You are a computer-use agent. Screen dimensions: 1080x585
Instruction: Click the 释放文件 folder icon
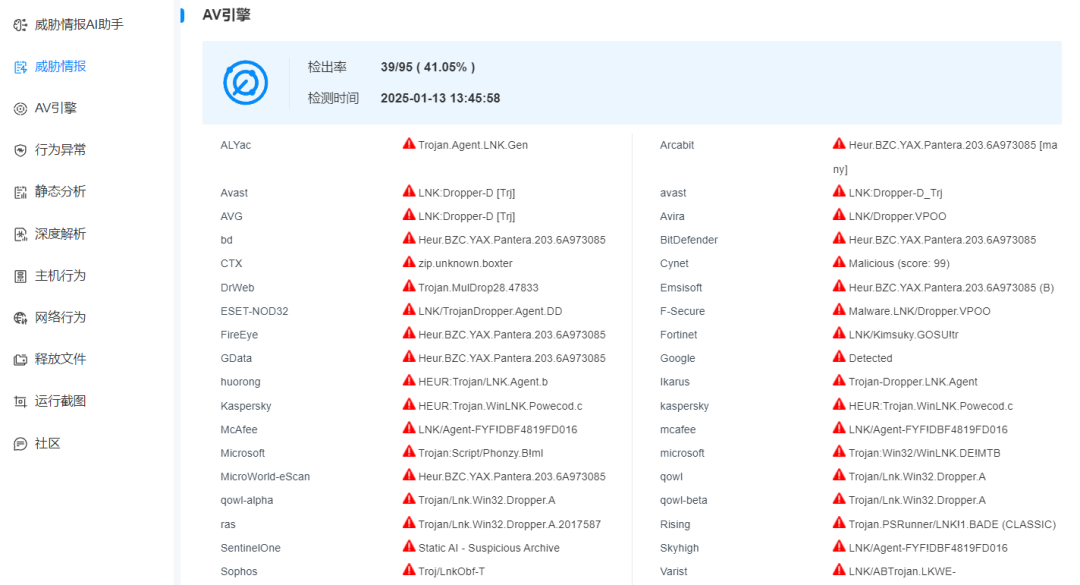tap(20, 360)
